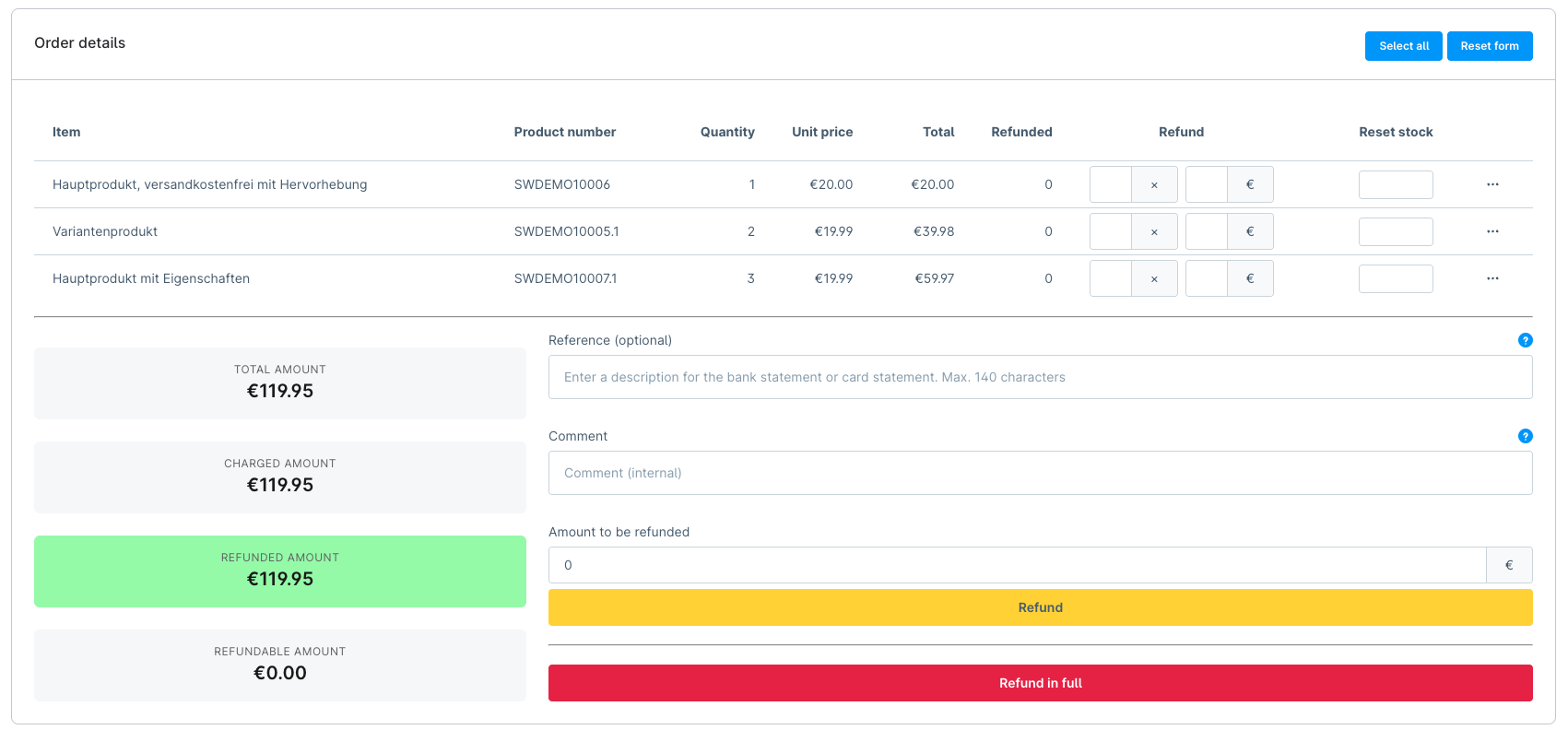Click refund quantity field for SWDEMO10006

coord(1111,184)
